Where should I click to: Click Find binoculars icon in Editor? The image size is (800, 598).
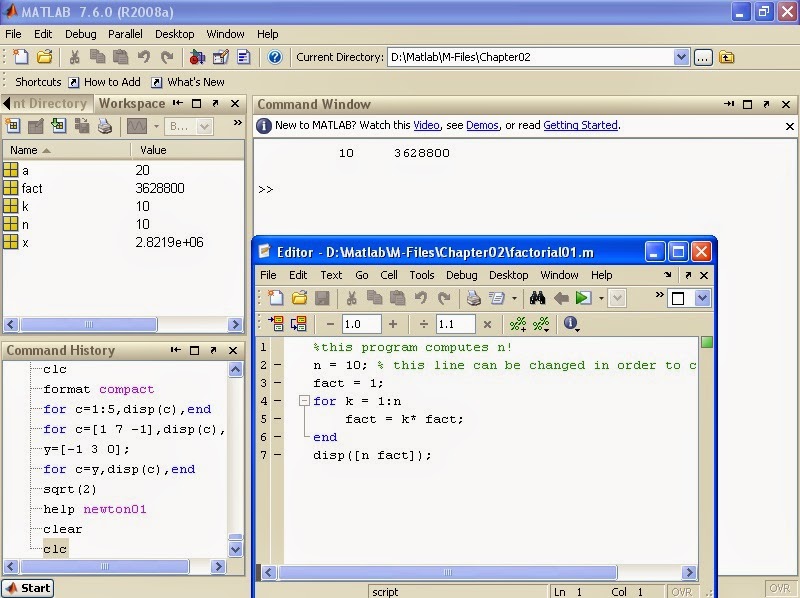coord(537,298)
